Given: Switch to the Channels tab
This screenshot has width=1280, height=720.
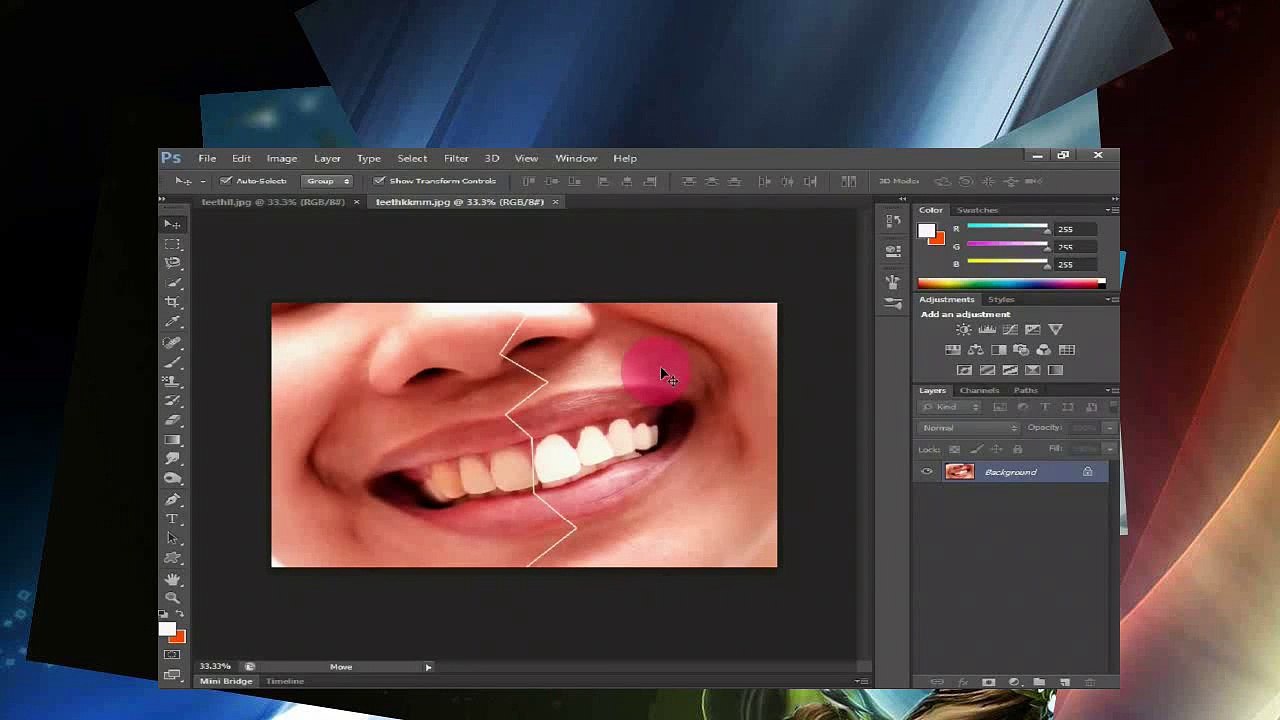Looking at the screenshot, I should pos(979,390).
